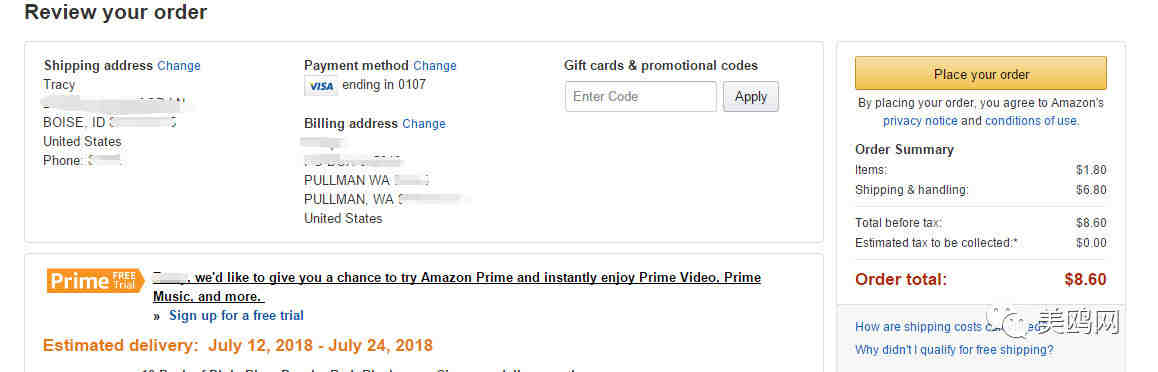Click the Review your order heading

tap(116, 13)
